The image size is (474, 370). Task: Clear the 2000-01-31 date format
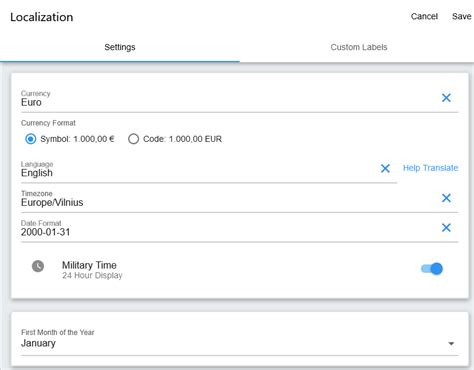446,228
